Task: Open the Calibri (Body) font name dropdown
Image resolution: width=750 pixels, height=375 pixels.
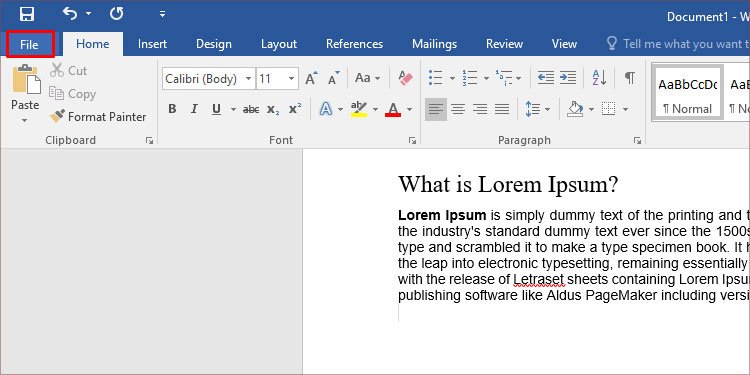Action: coord(248,78)
